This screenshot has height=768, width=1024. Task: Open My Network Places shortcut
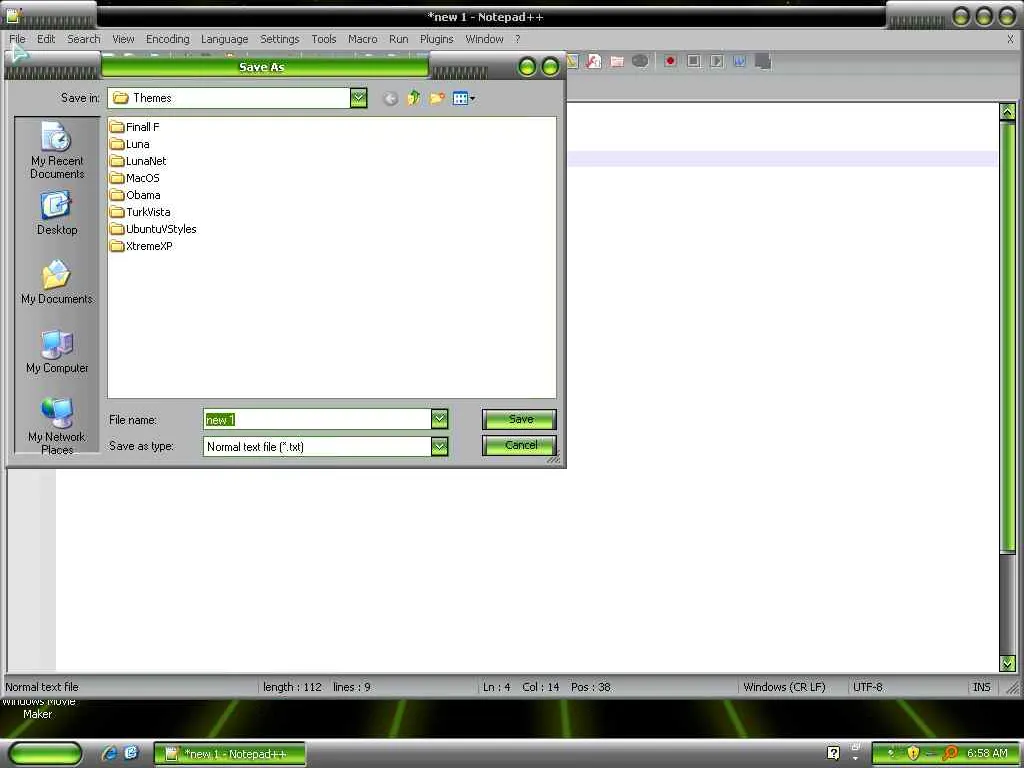click(57, 426)
